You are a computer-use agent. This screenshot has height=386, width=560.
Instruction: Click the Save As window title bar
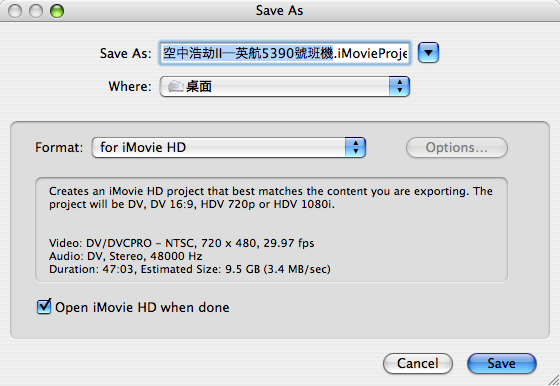(x=280, y=11)
